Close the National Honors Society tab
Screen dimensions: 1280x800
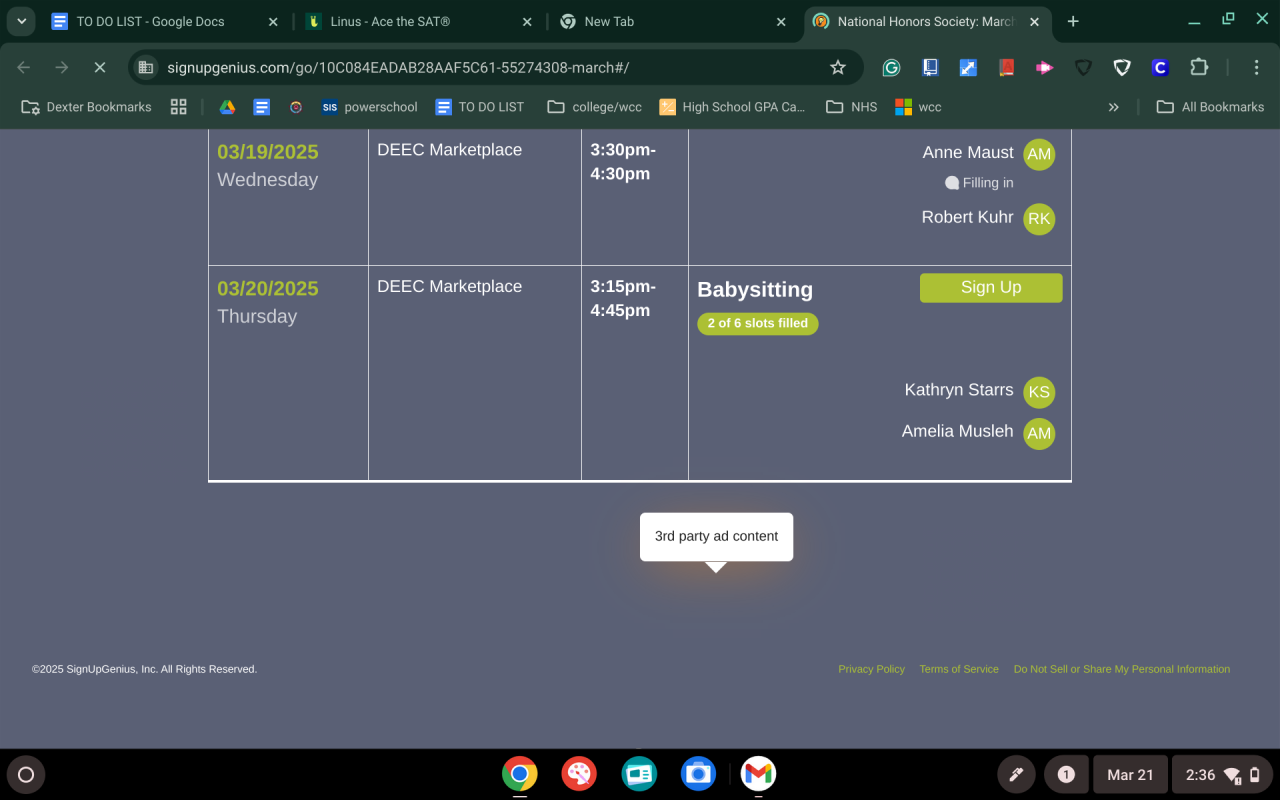[1034, 22]
